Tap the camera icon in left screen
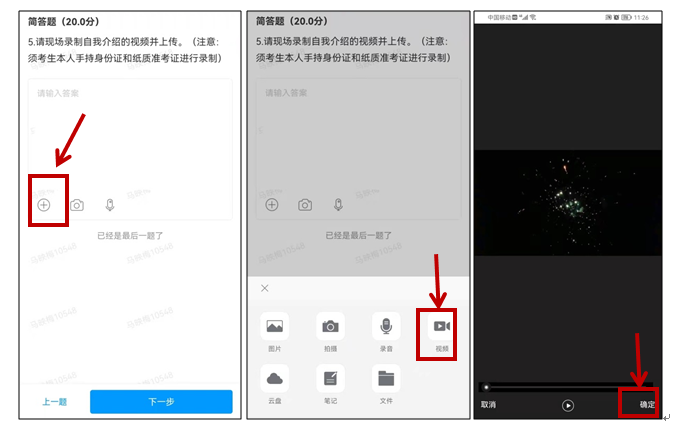679x431 pixels. coord(77,204)
